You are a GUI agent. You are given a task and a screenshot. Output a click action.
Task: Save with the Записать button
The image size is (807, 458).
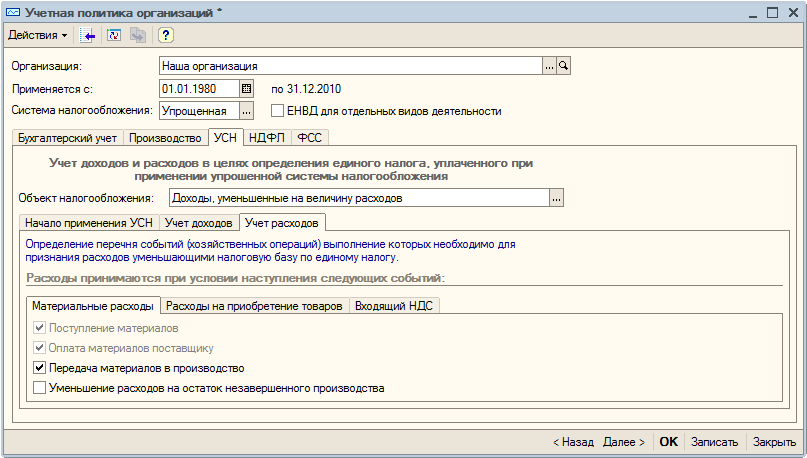[714, 442]
